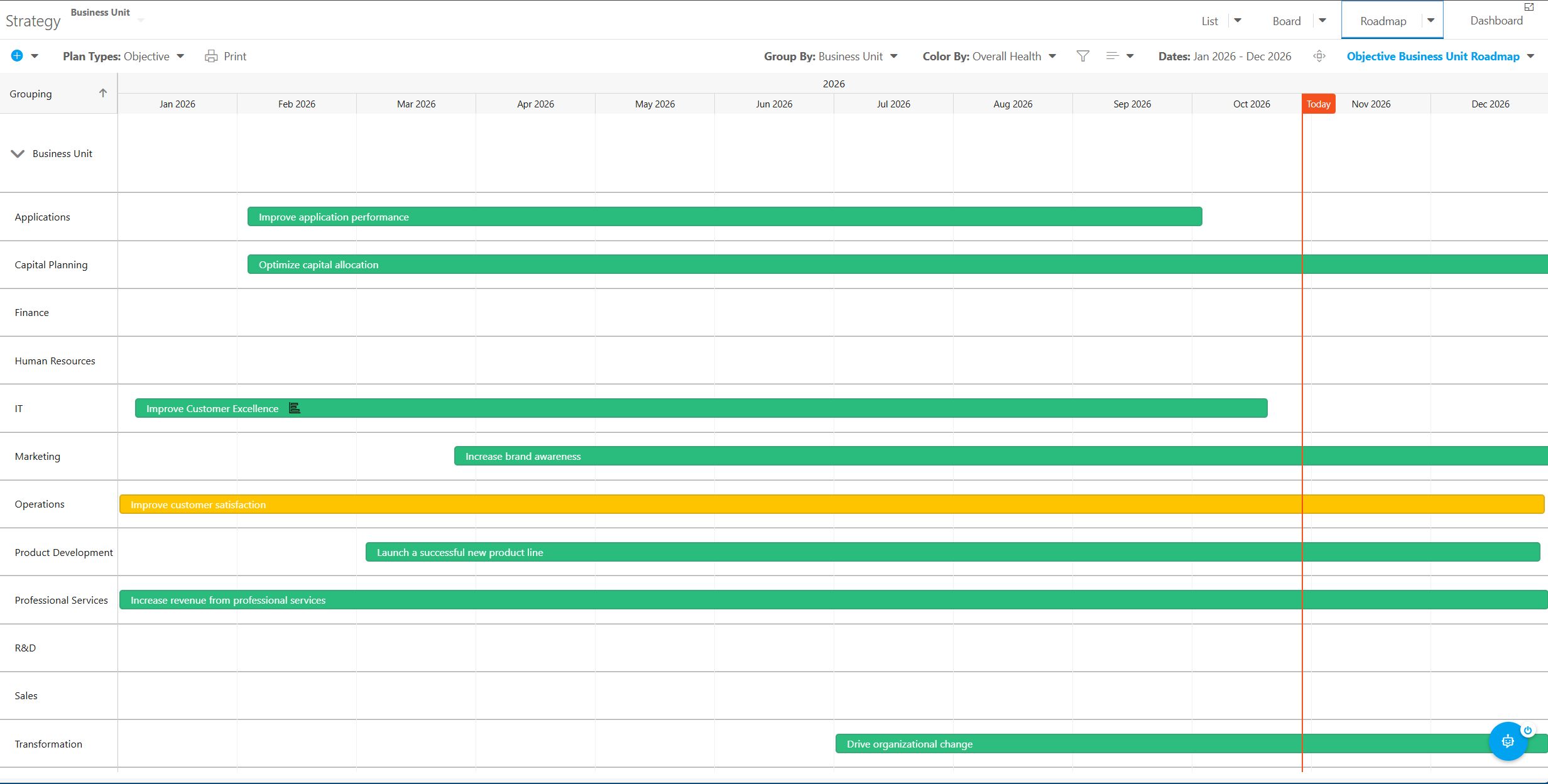
Task: Click the Strategy title text
Action: 33,21
